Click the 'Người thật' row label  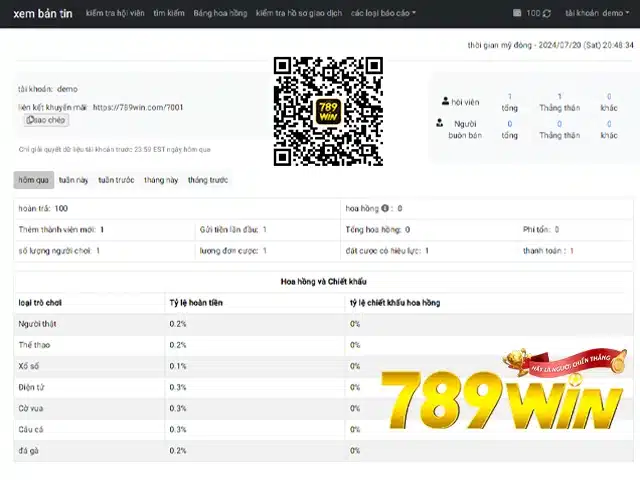click(x=38, y=324)
